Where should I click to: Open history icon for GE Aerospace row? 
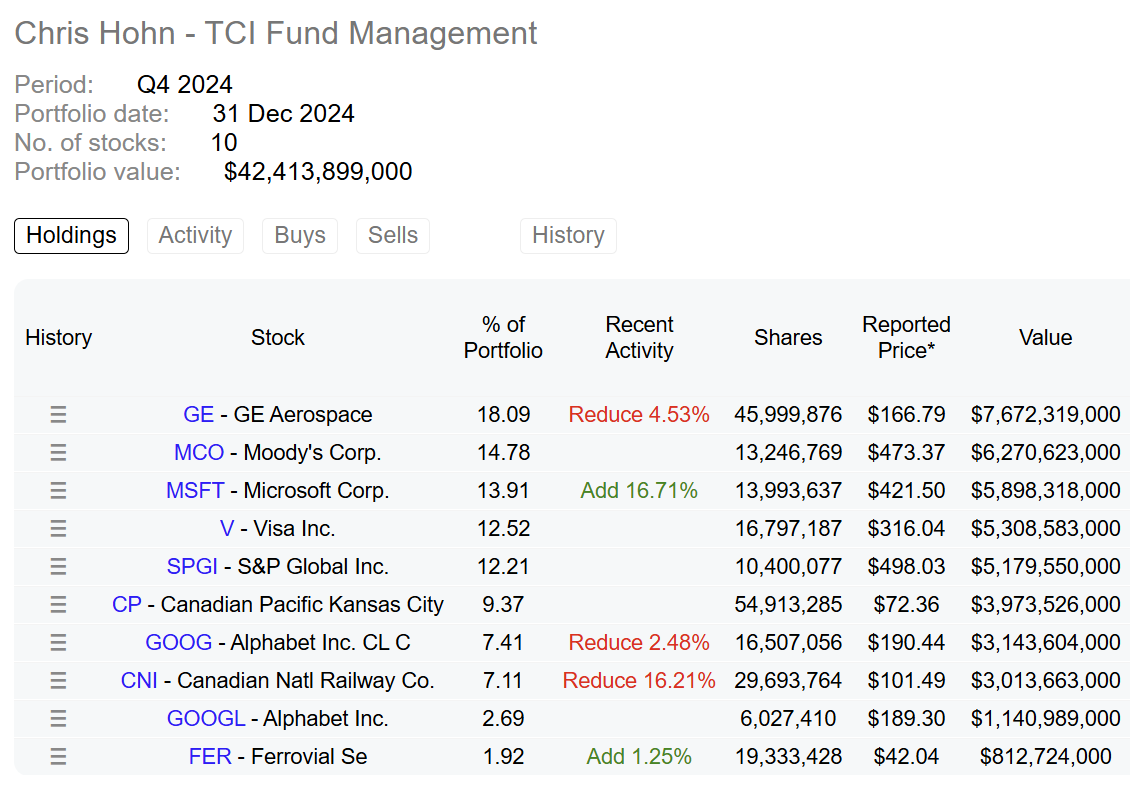pos(58,414)
